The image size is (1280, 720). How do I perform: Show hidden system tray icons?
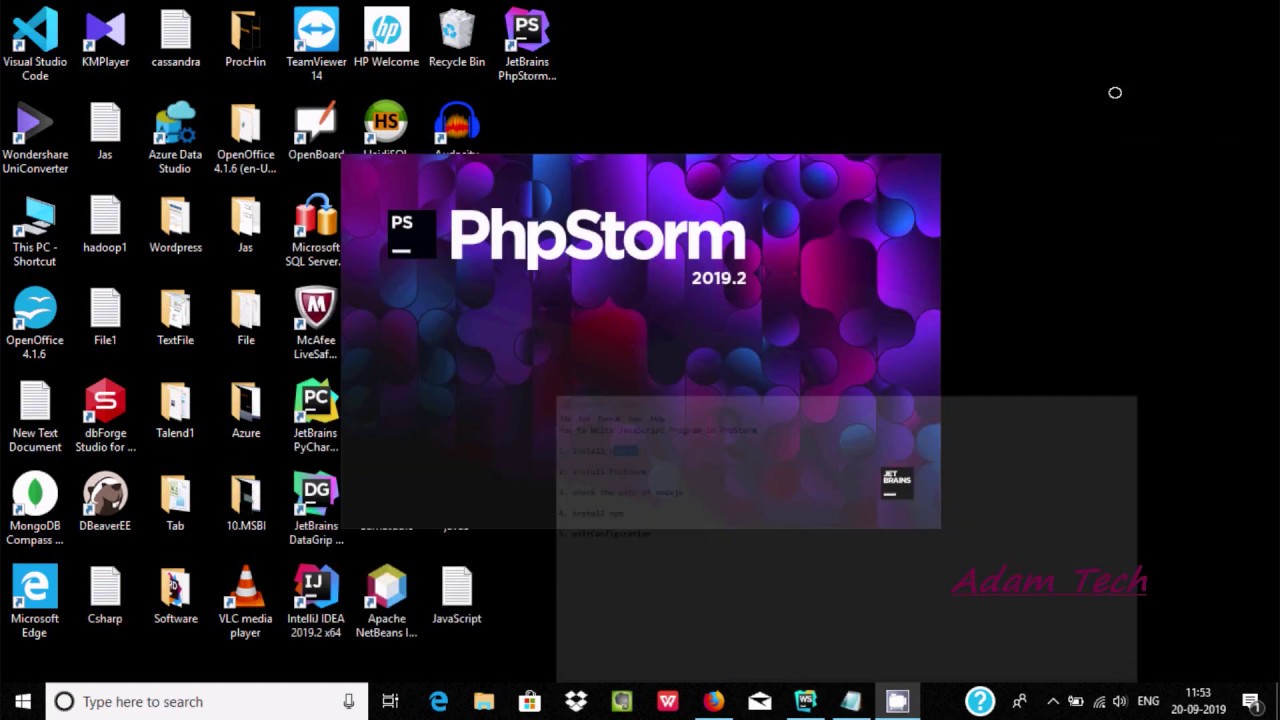pos(1053,701)
